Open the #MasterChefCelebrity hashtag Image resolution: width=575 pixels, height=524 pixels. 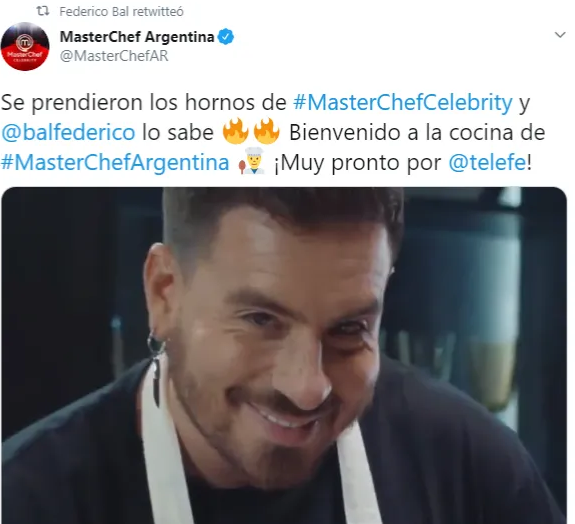pos(403,102)
